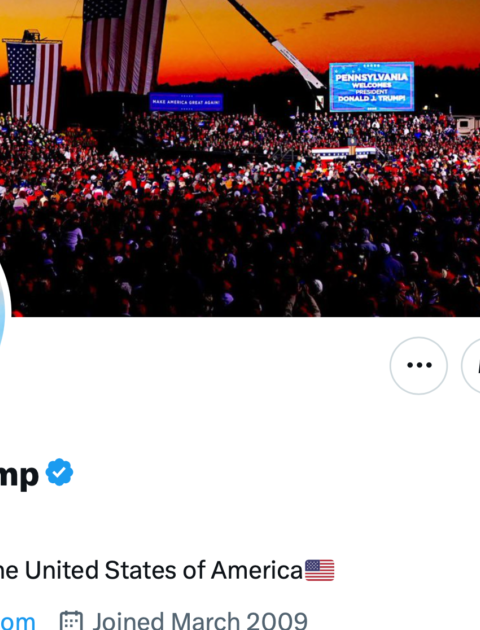Click the blue verified checkmark badge
Viewport: 480px width, 630px height.
coord(59,472)
